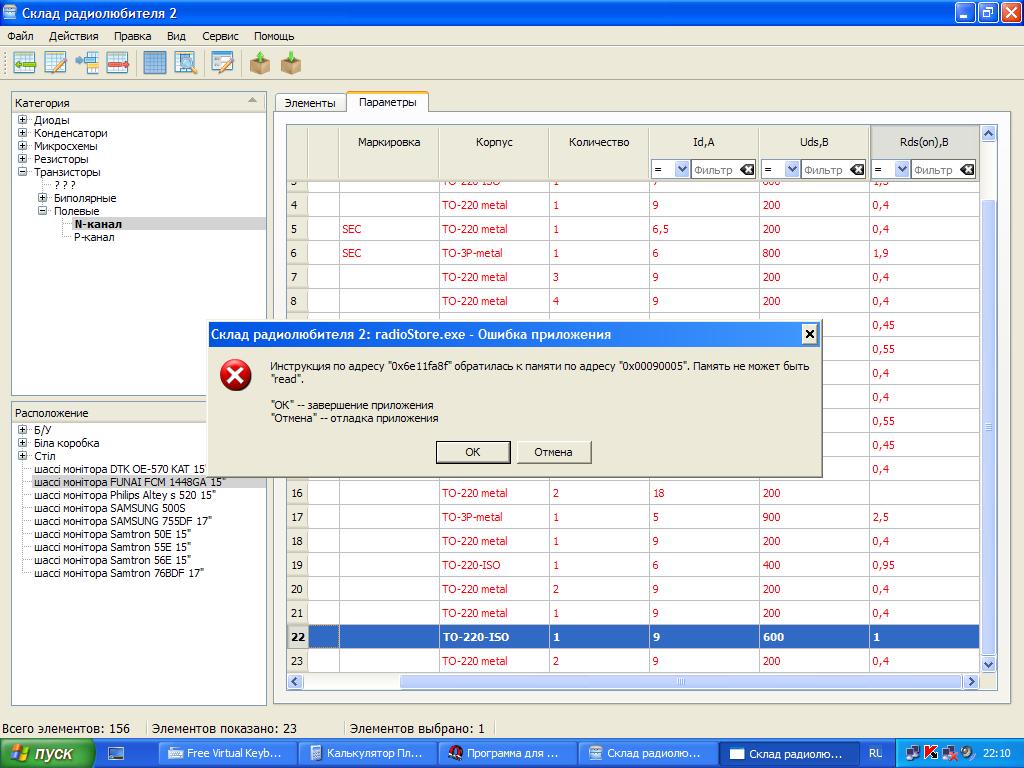Click the table search magnifier icon

pyautogui.click(x=186, y=63)
